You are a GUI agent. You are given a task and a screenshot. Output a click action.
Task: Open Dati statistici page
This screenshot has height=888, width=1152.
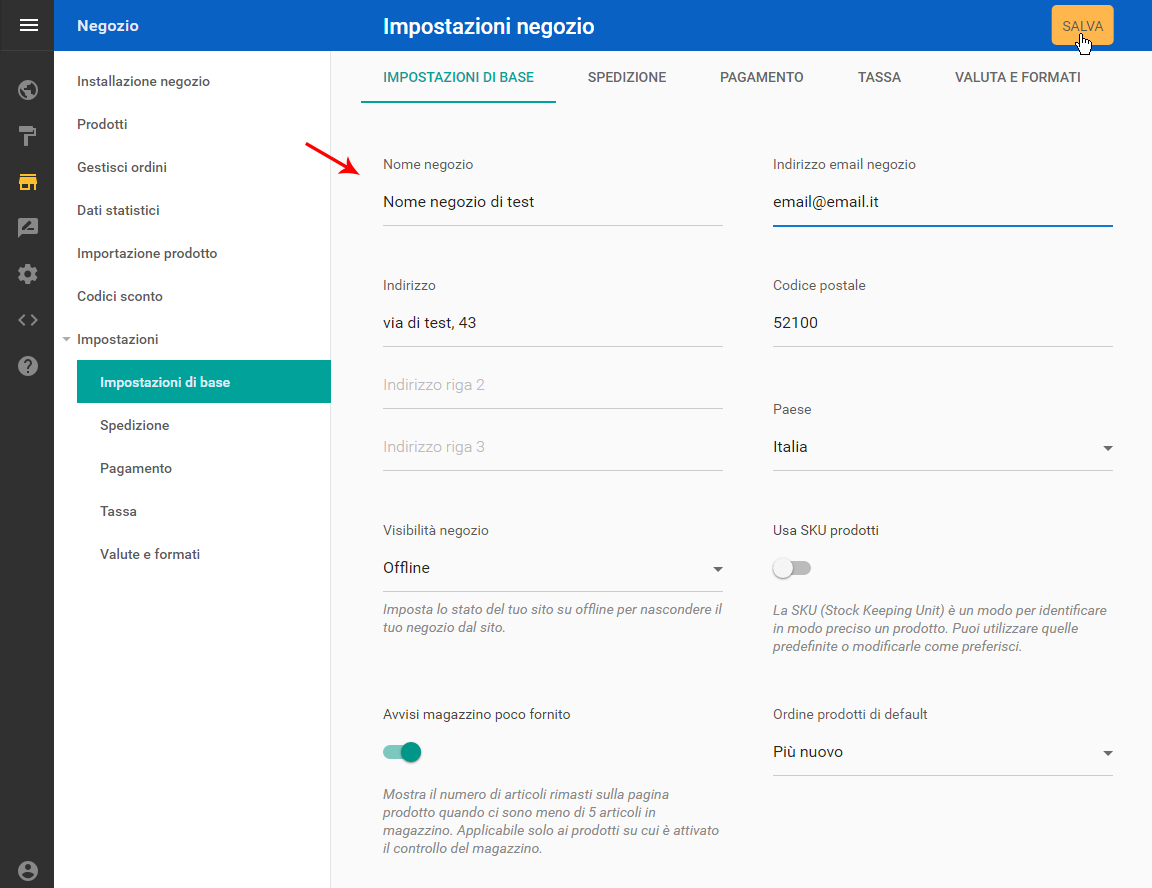118,210
